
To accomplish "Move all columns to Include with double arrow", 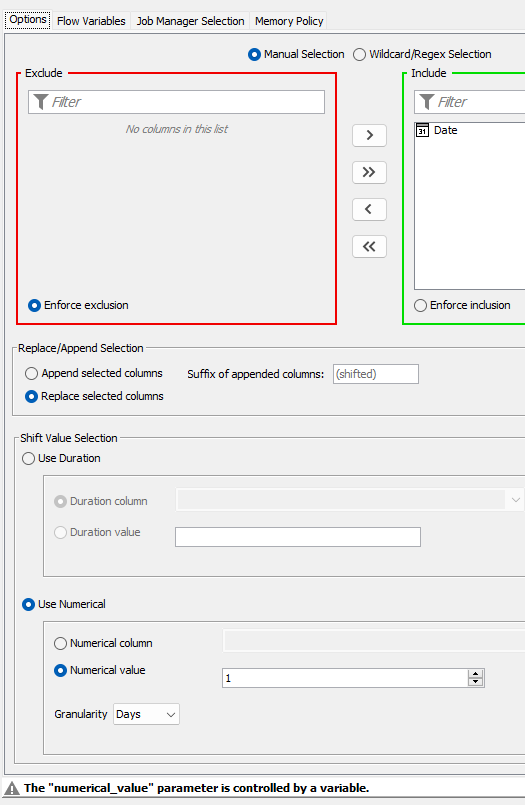I will pyautogui.click(x=369, y=172).
